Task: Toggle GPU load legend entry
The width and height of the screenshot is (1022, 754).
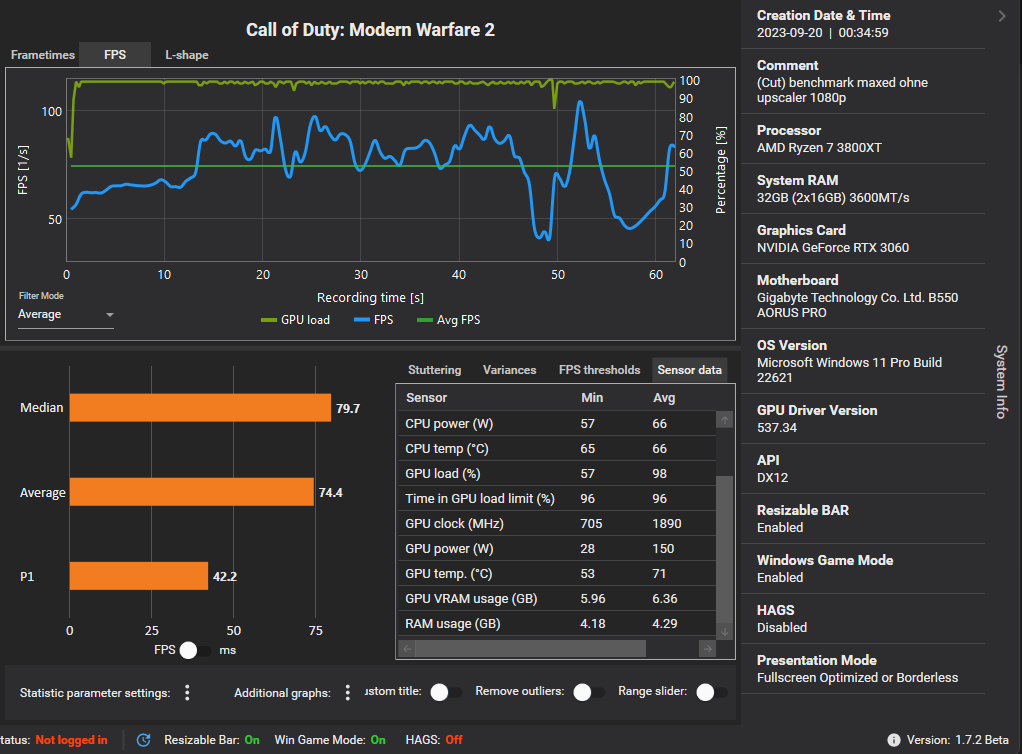Action: pos(295,320)
